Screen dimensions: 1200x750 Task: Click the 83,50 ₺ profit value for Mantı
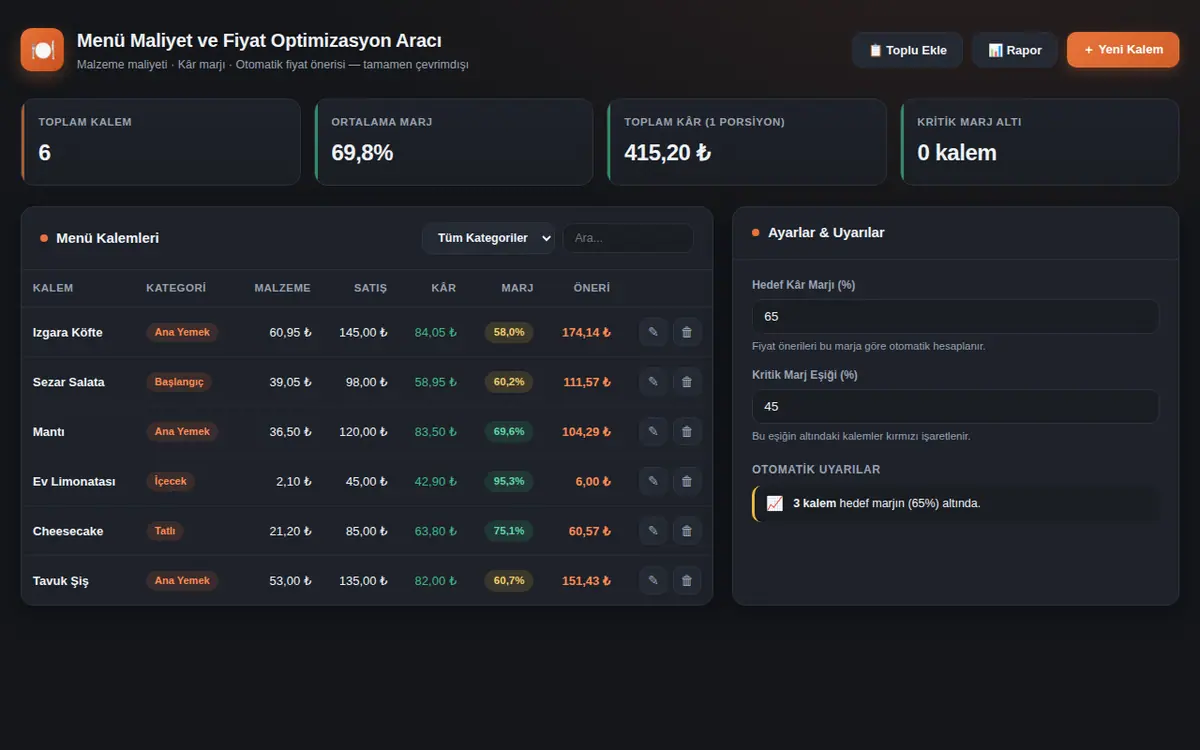[x=435, y=432]
